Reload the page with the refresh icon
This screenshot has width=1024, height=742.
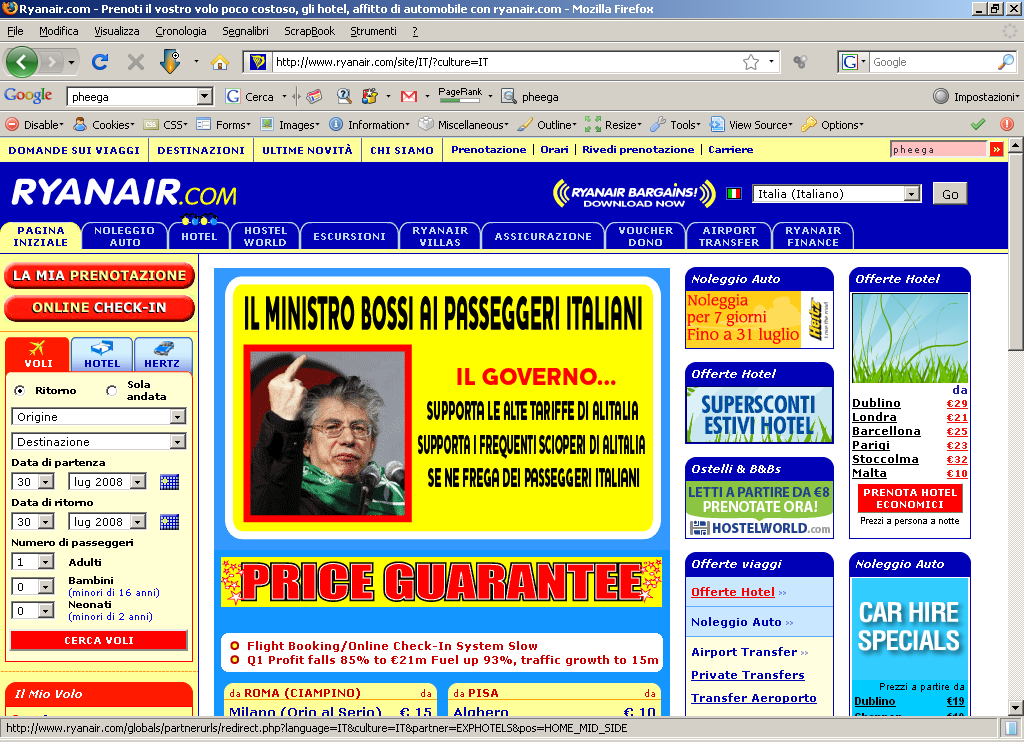(100, 62)
